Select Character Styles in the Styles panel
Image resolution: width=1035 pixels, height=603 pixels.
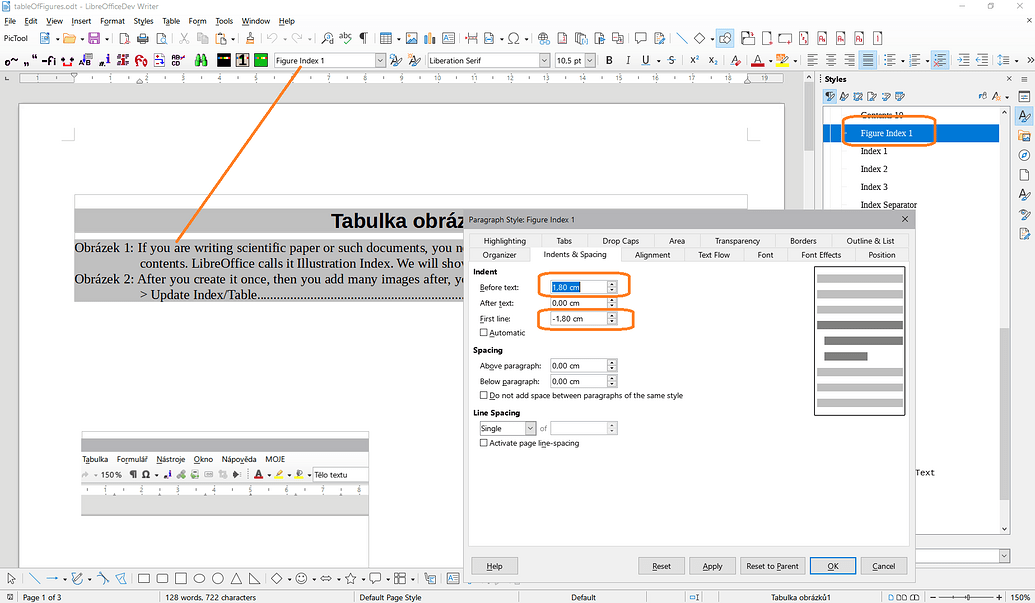(x=843, y=96)
